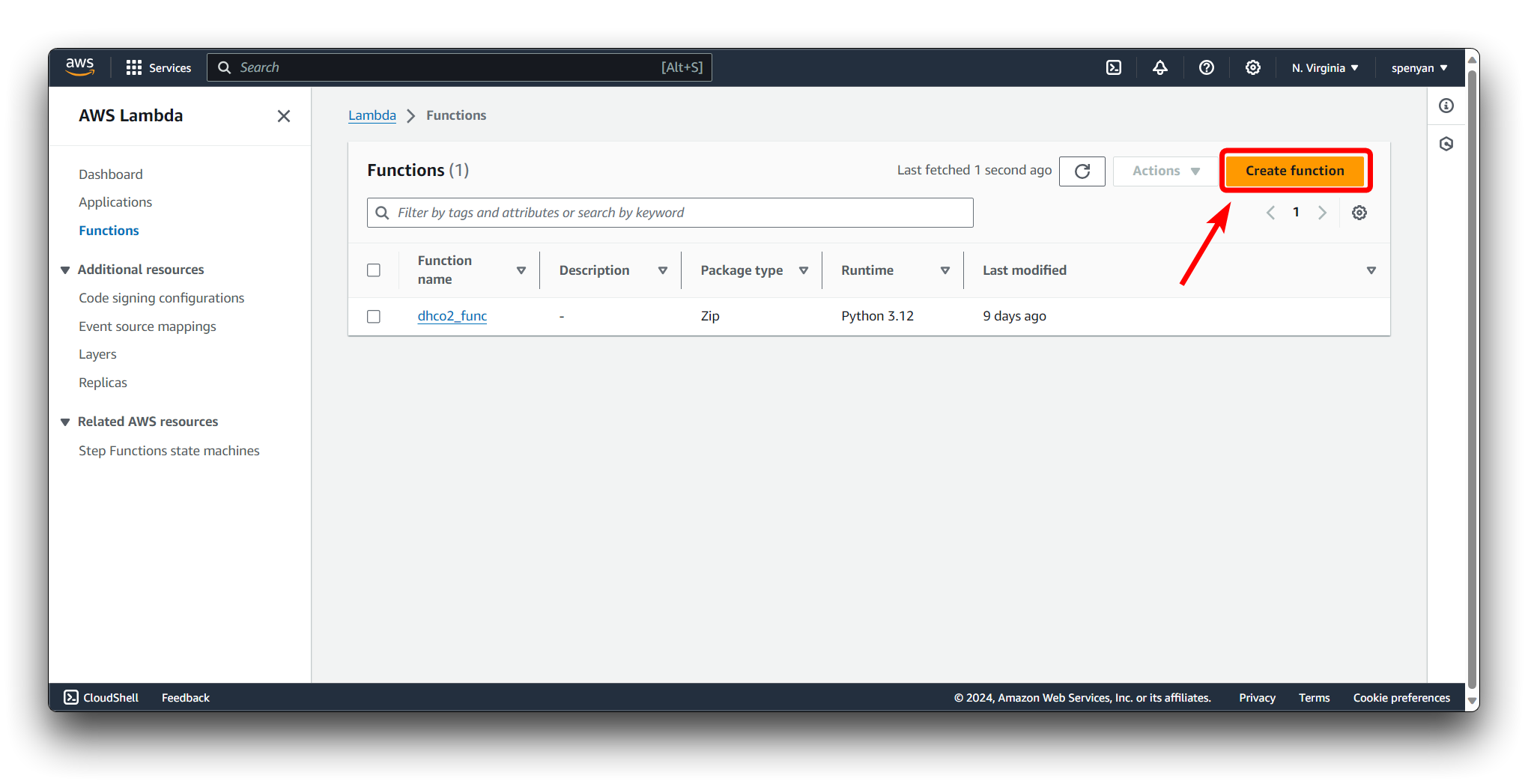The height and width of the screenshot is (784, 1528).
Task: Refresh the functions list
Action: pyautogui.click(x=1082, y=171)
